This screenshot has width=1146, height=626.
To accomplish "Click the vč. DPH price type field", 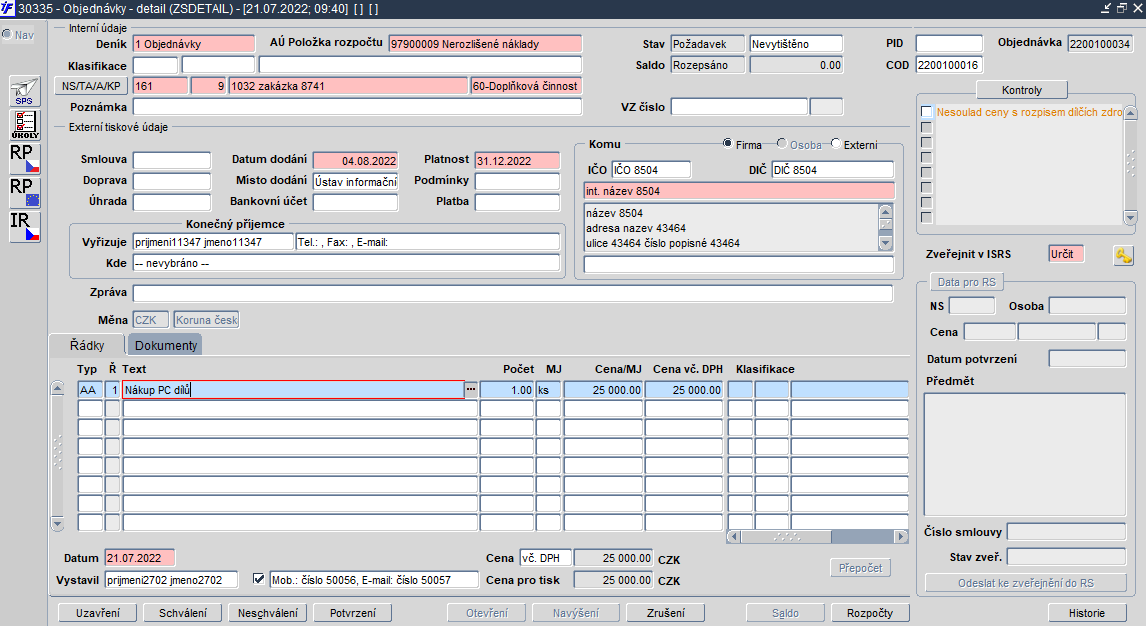I will click(545, 558).
